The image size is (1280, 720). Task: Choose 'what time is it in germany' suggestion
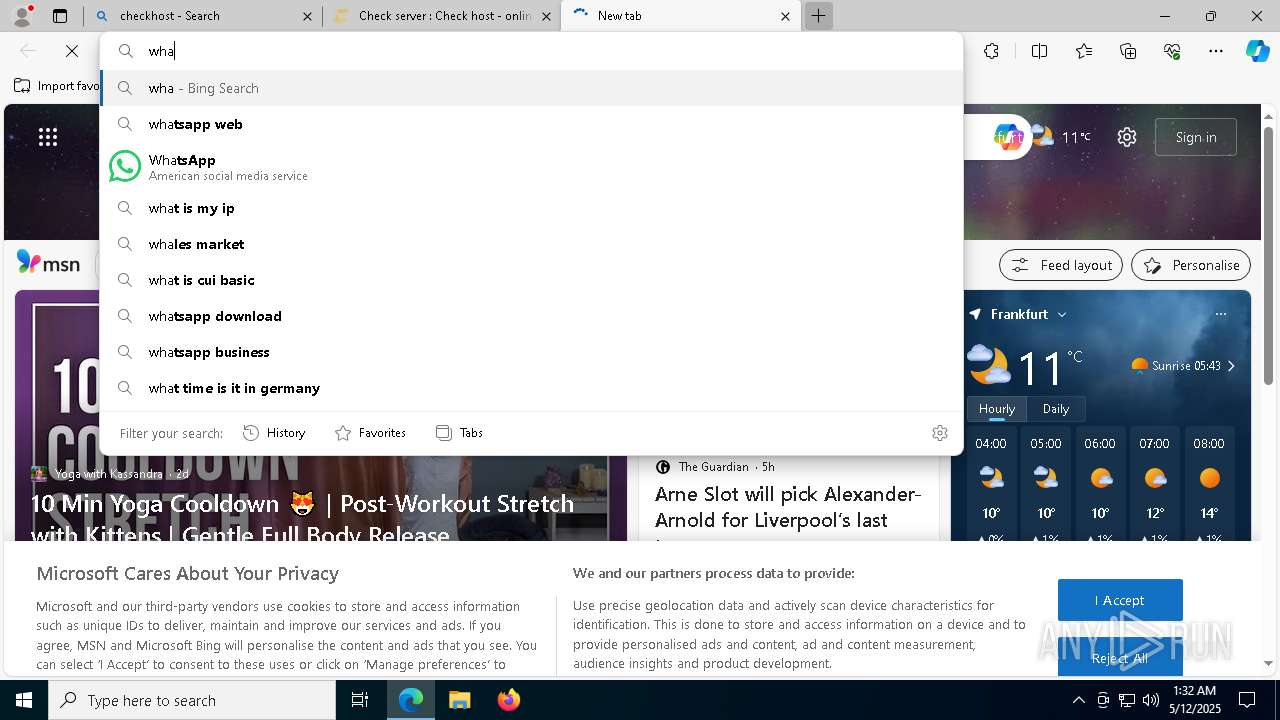pos(532,388)
